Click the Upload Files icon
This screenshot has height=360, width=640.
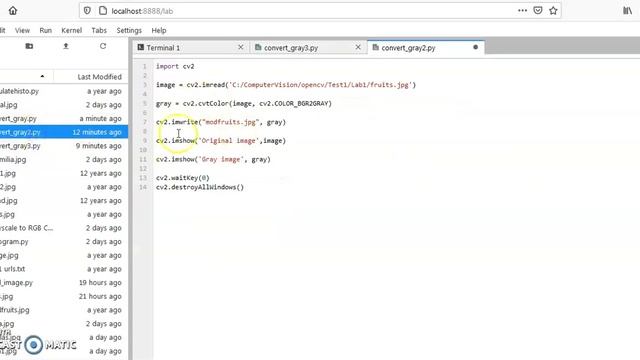[66, 46]
